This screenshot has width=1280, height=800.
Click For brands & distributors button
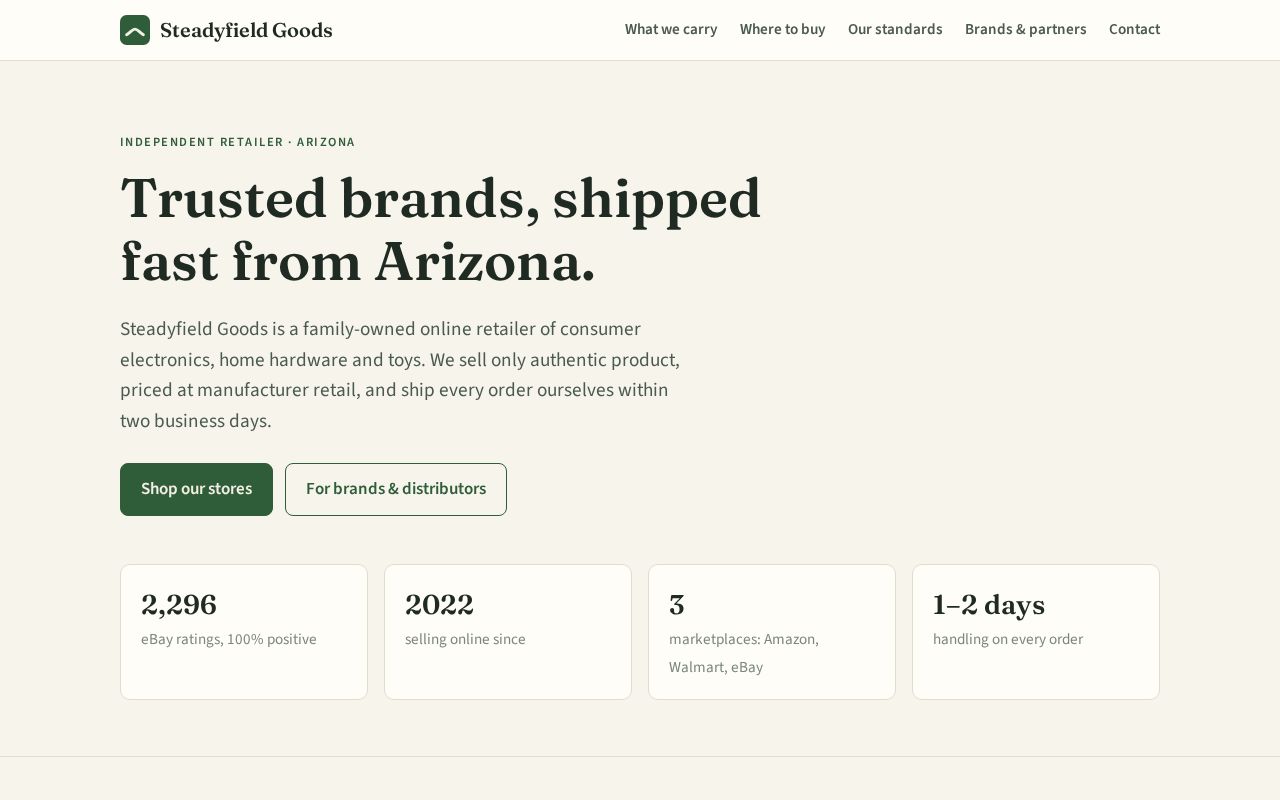(396, 489)
